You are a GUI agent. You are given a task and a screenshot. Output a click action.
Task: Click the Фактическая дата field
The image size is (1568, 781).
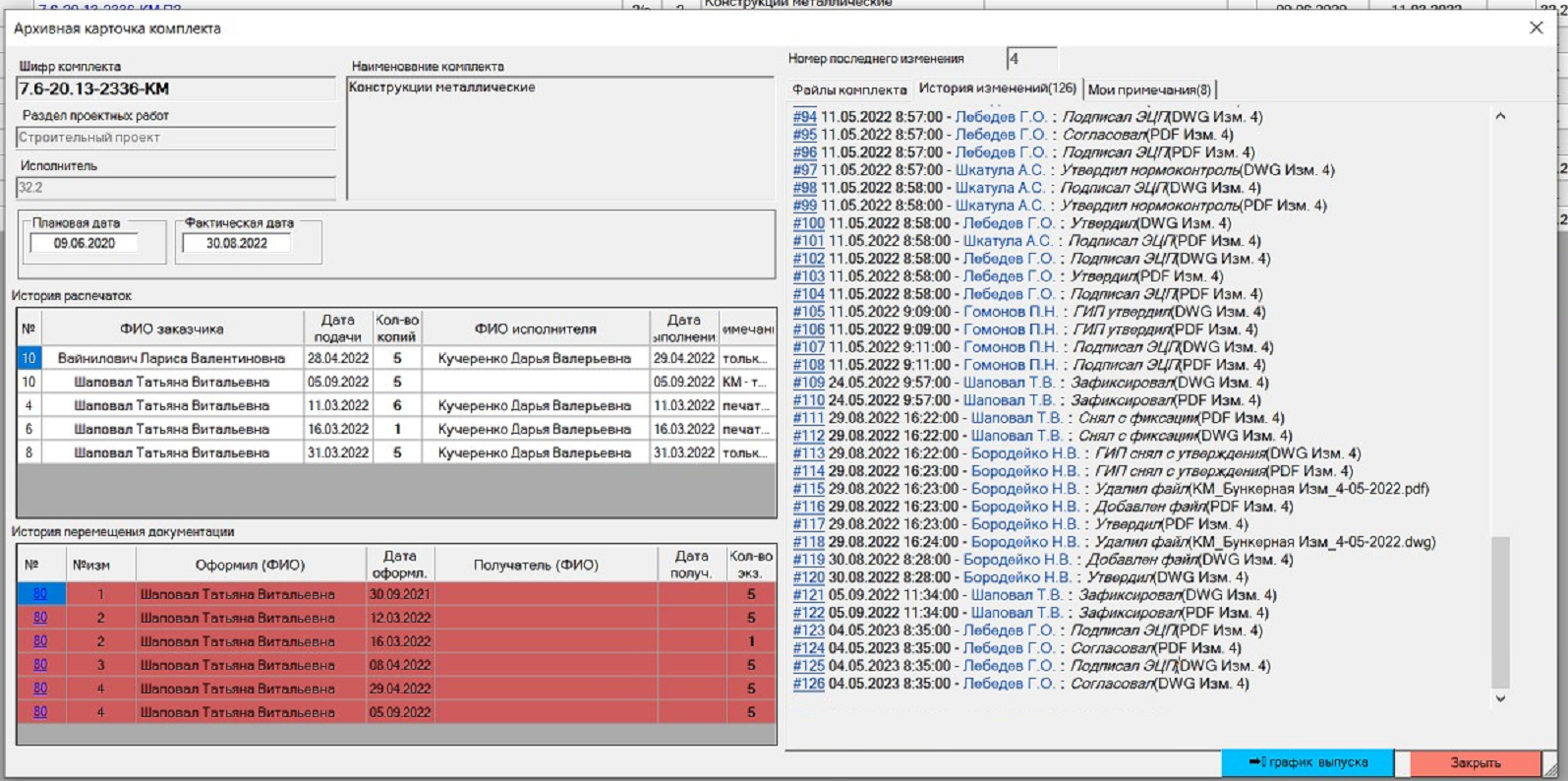[x=236, y=244]
